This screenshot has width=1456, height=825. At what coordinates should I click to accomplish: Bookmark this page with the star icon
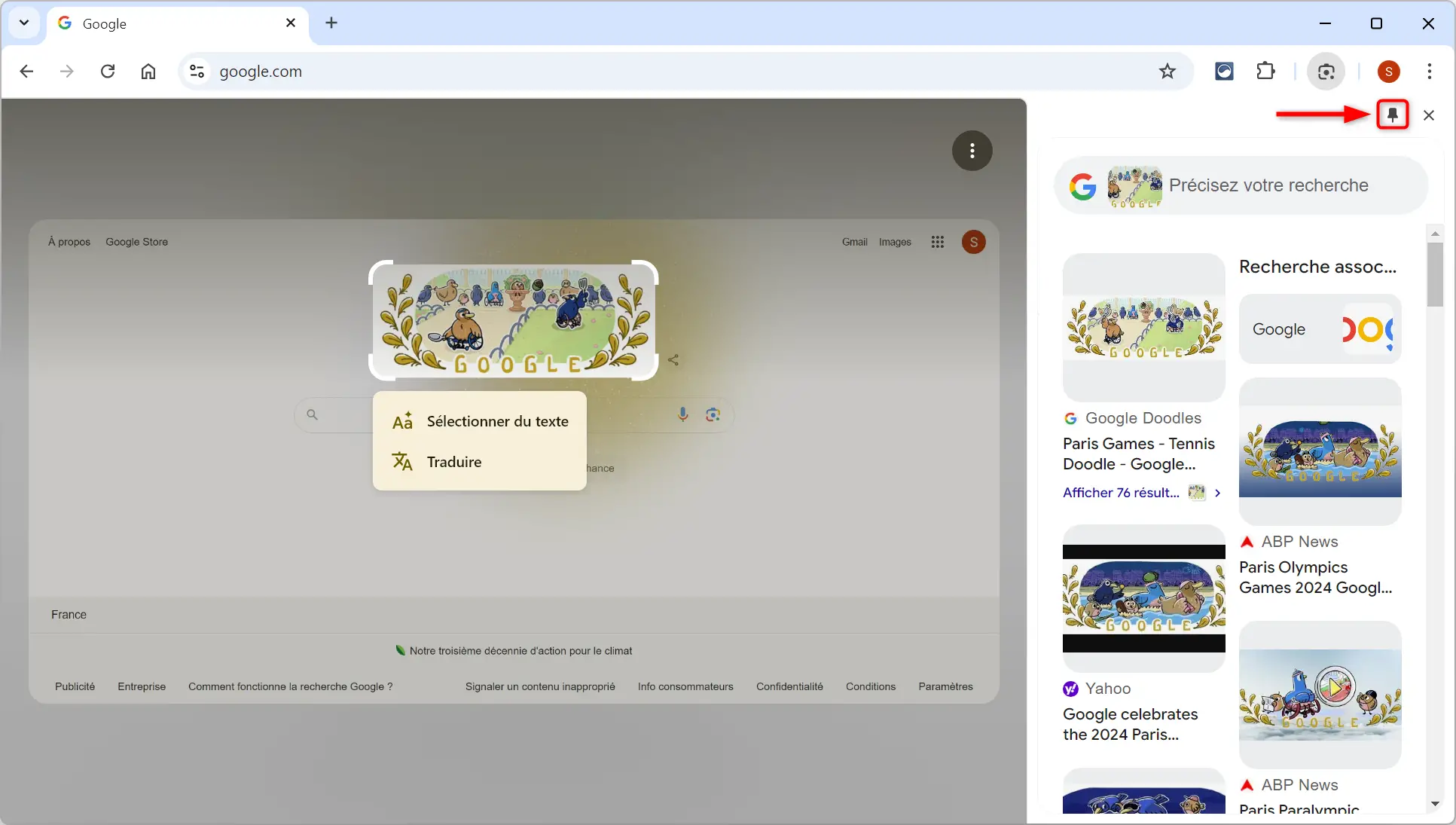1168,72
